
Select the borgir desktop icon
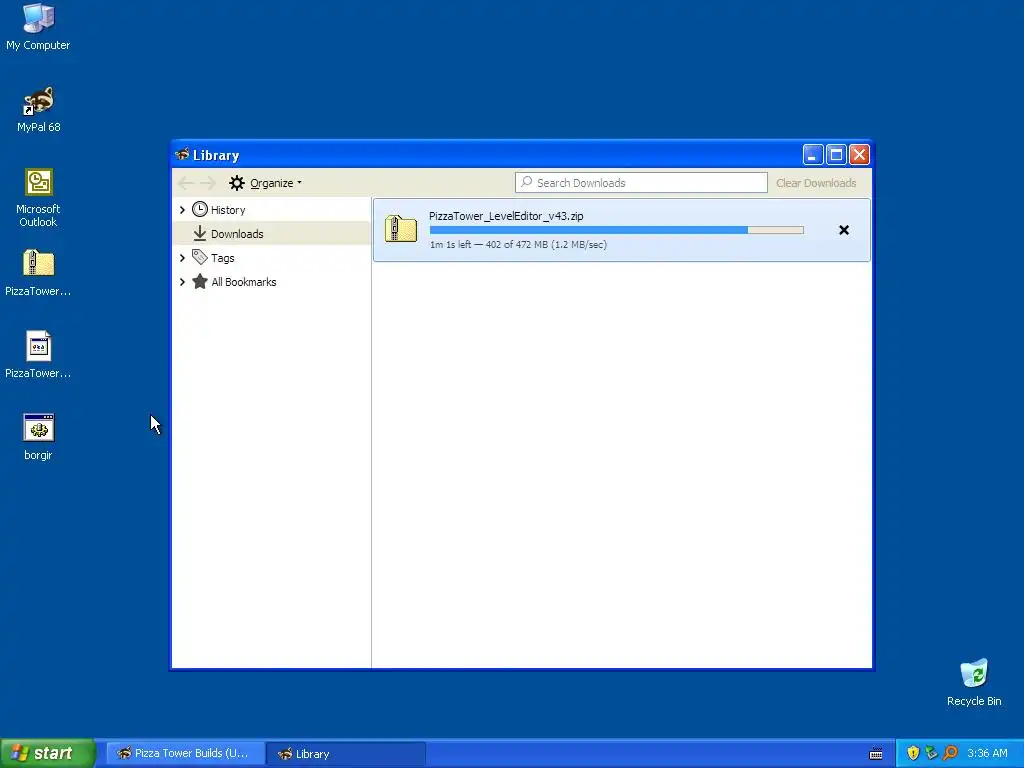click(38, 437)
